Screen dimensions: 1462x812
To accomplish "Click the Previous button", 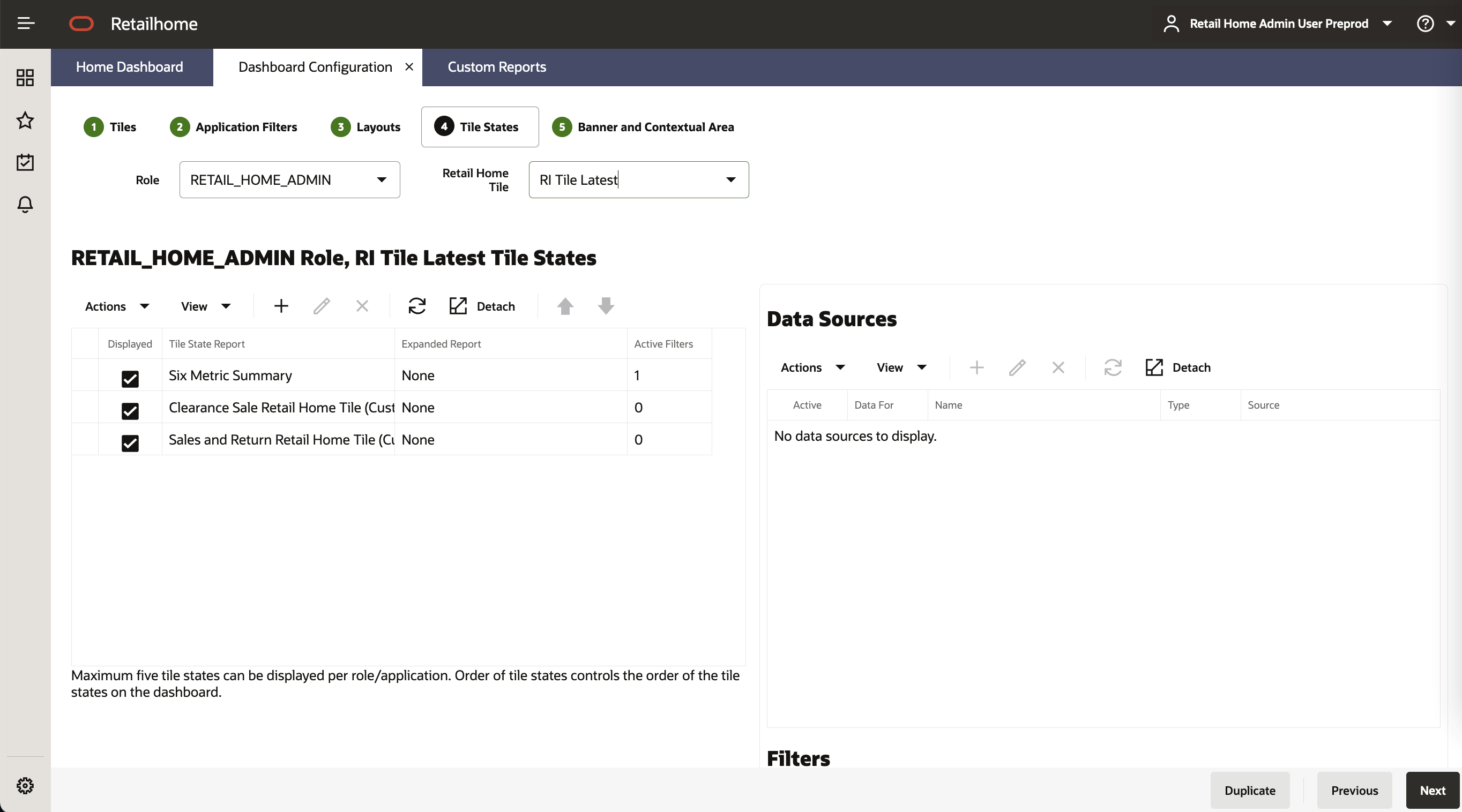I will (x=1354, y=790).
